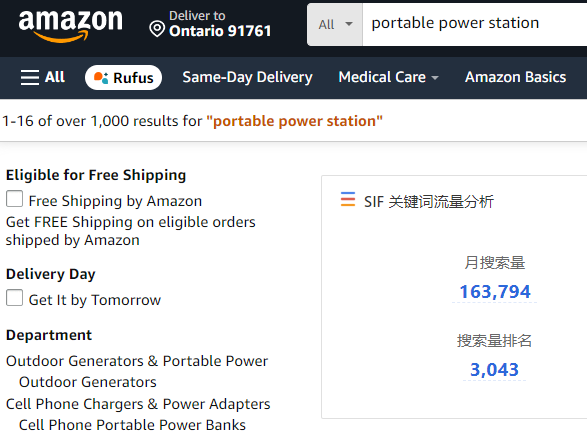Click search rank value 3,043
This screenshot has height=434, width=587.
tap(494, 370)
